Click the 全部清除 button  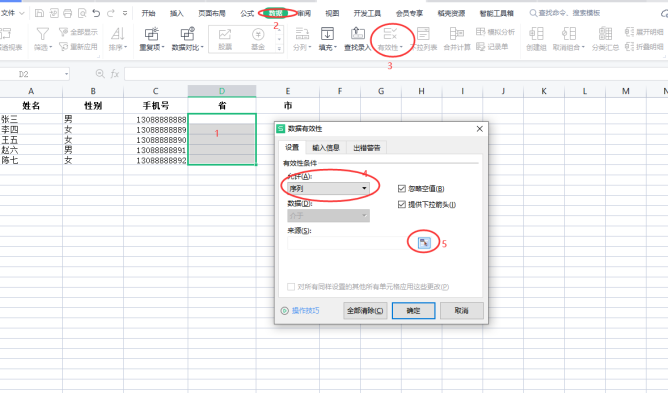click(x=365, y=311)
